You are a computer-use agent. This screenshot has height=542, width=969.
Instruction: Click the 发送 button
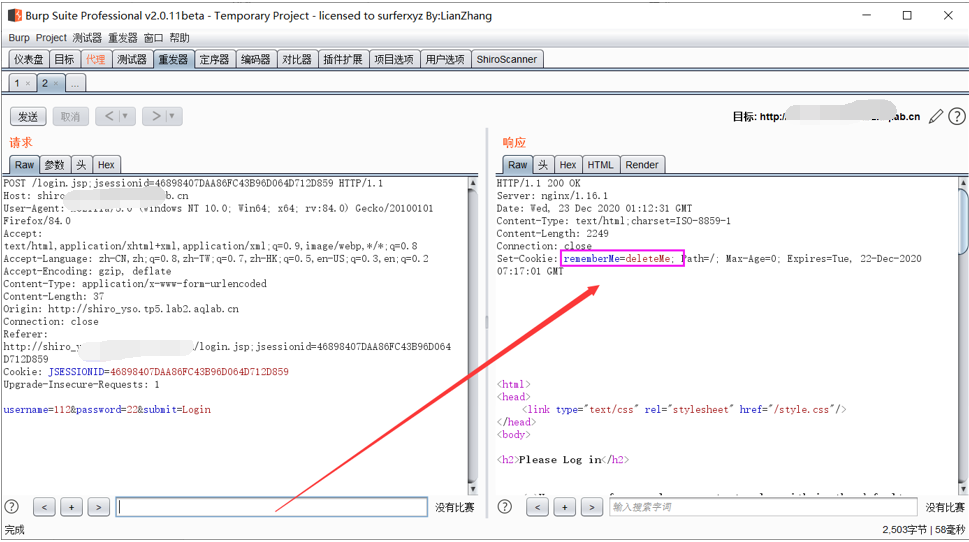coord(28,116)
